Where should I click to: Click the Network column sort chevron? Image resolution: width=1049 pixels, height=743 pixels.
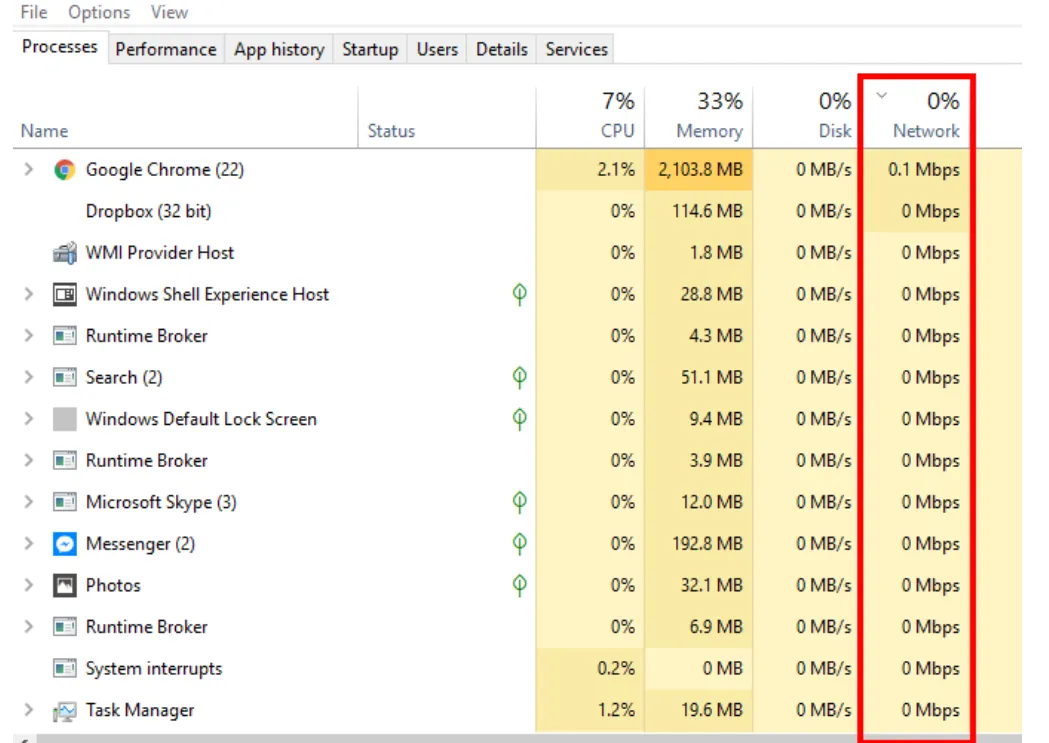point(881,97)
